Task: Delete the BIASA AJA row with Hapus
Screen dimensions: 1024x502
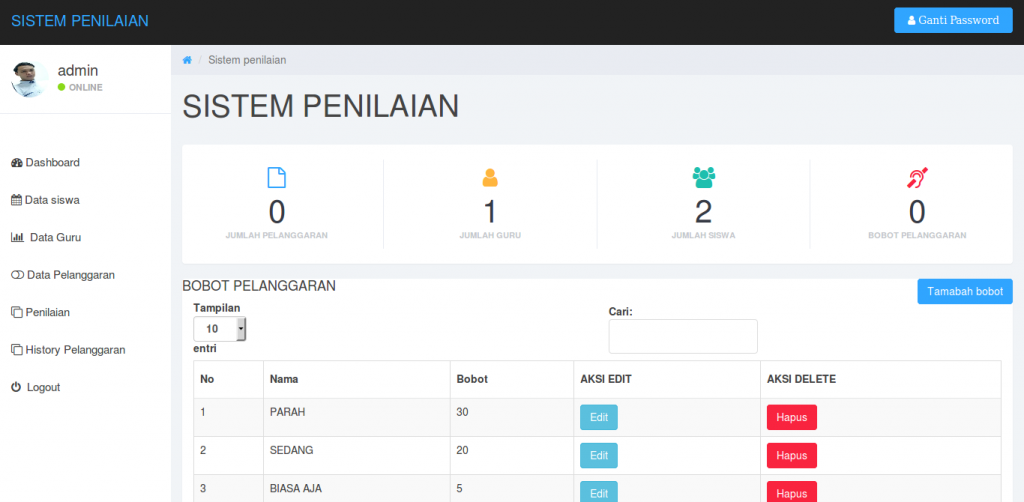Action: coord(792,492)
